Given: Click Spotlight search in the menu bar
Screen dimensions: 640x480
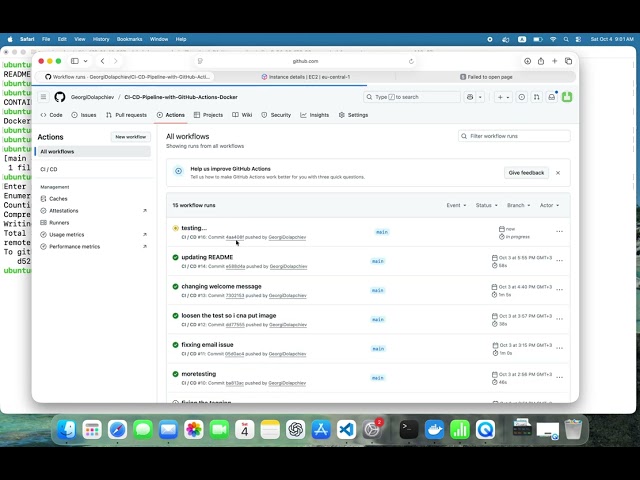Looking at the screenshot, I should coord(566,39).
